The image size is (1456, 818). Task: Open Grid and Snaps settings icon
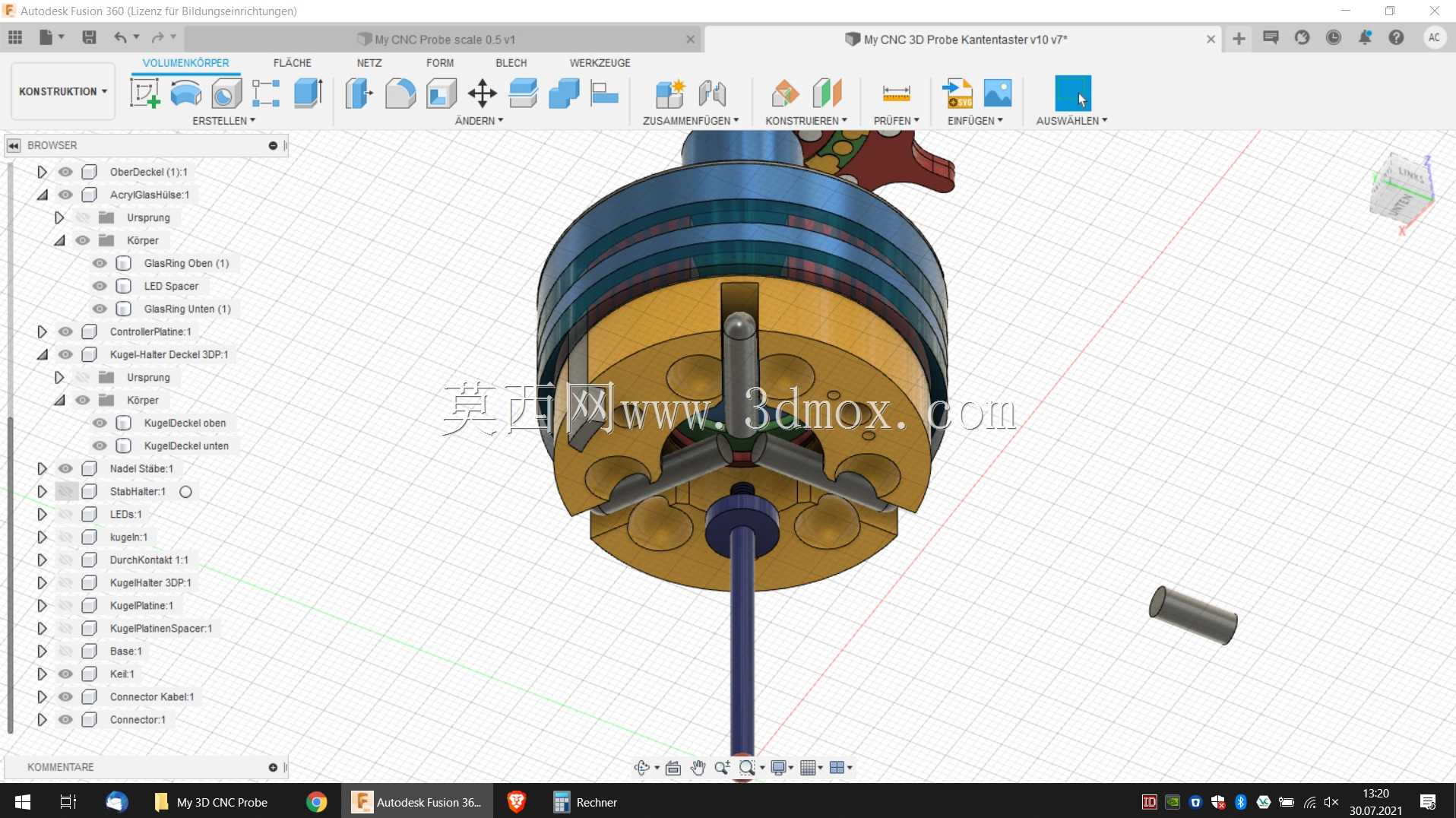coord(808,768)
